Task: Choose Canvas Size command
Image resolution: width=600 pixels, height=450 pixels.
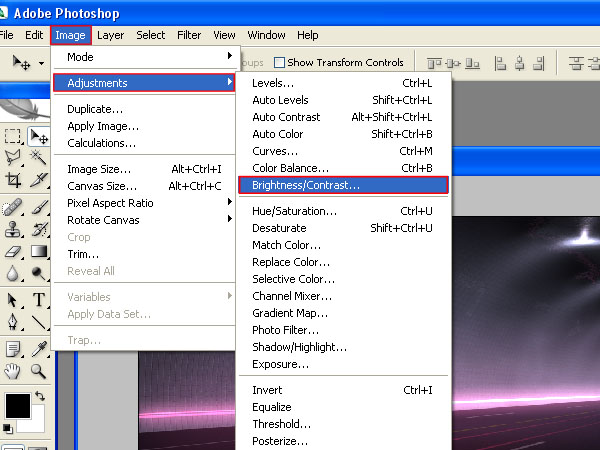Action: [x=144, y=186]
